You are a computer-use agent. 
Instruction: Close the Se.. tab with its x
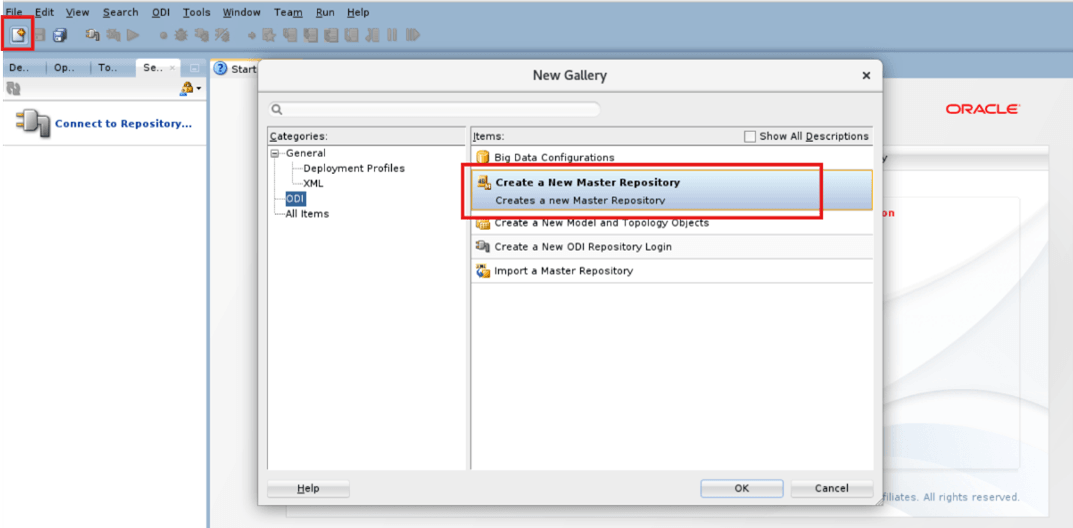pyautogui.click(x=172, y=68)
